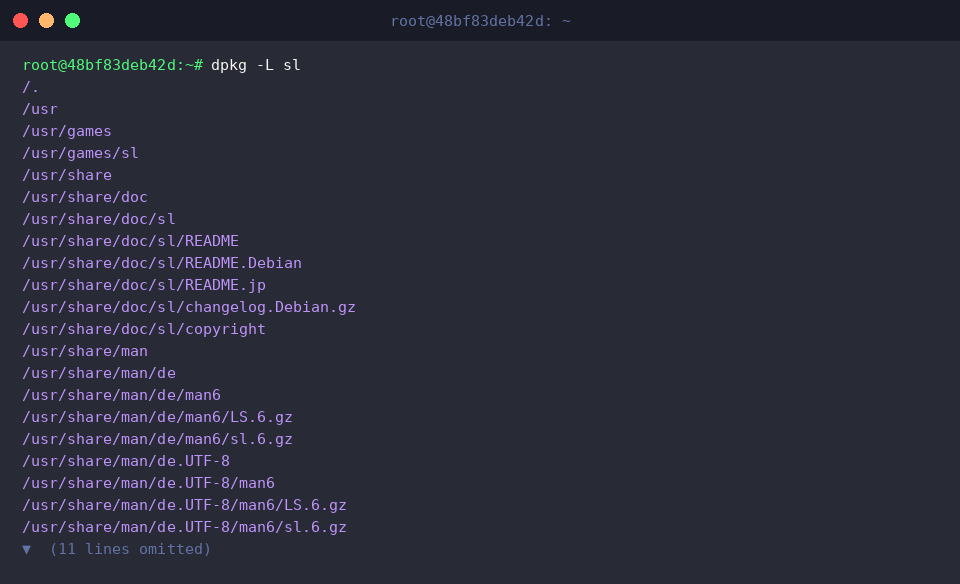
Task: Click the line /usr/share/man/de/man6/sl.6.gz
Action: pos(157,440)
